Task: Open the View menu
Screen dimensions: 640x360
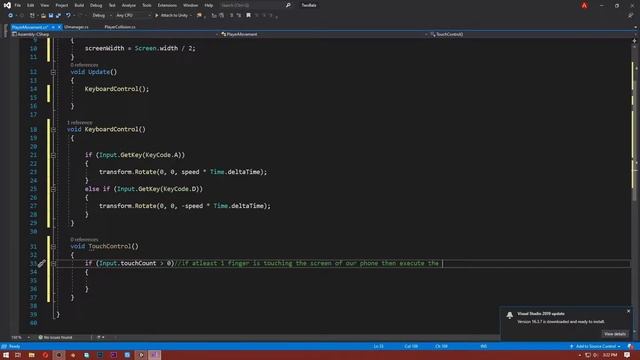Action: (x=44, y=5)
